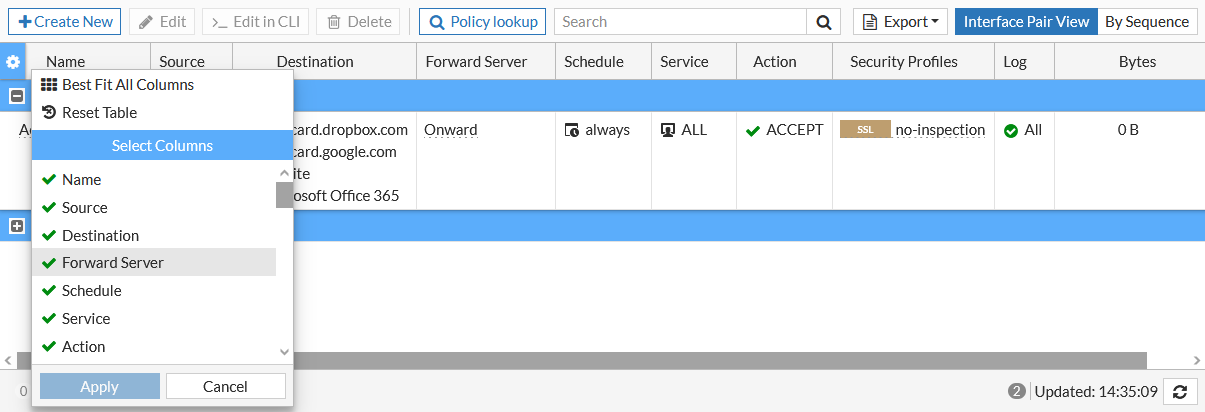
Task: Click the column settings gear icon
Action: click(x=13, y=62)
